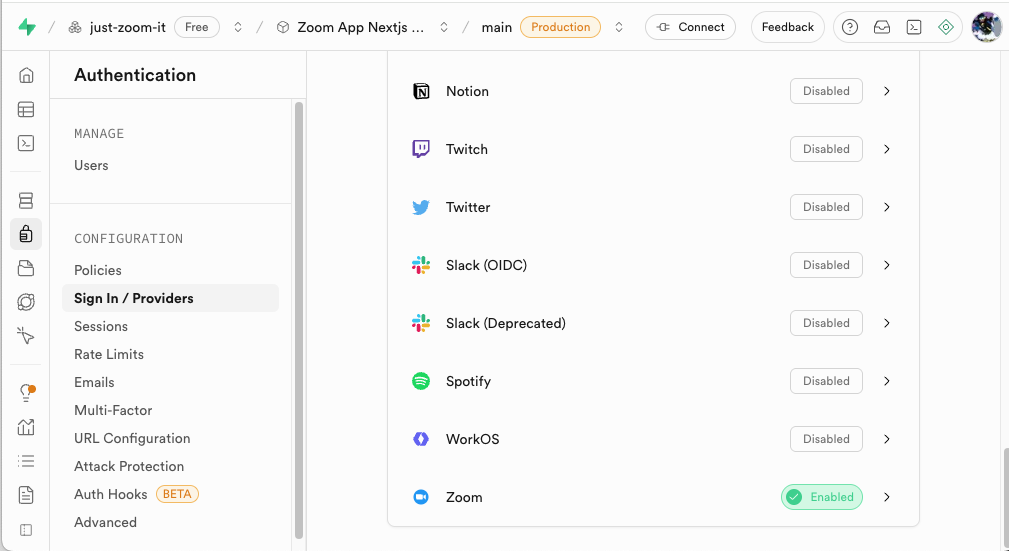Toggle the Slack (OIDC) Disabled badge
The height and width of the screenshot is (551, 1009).
pos(826,265)
